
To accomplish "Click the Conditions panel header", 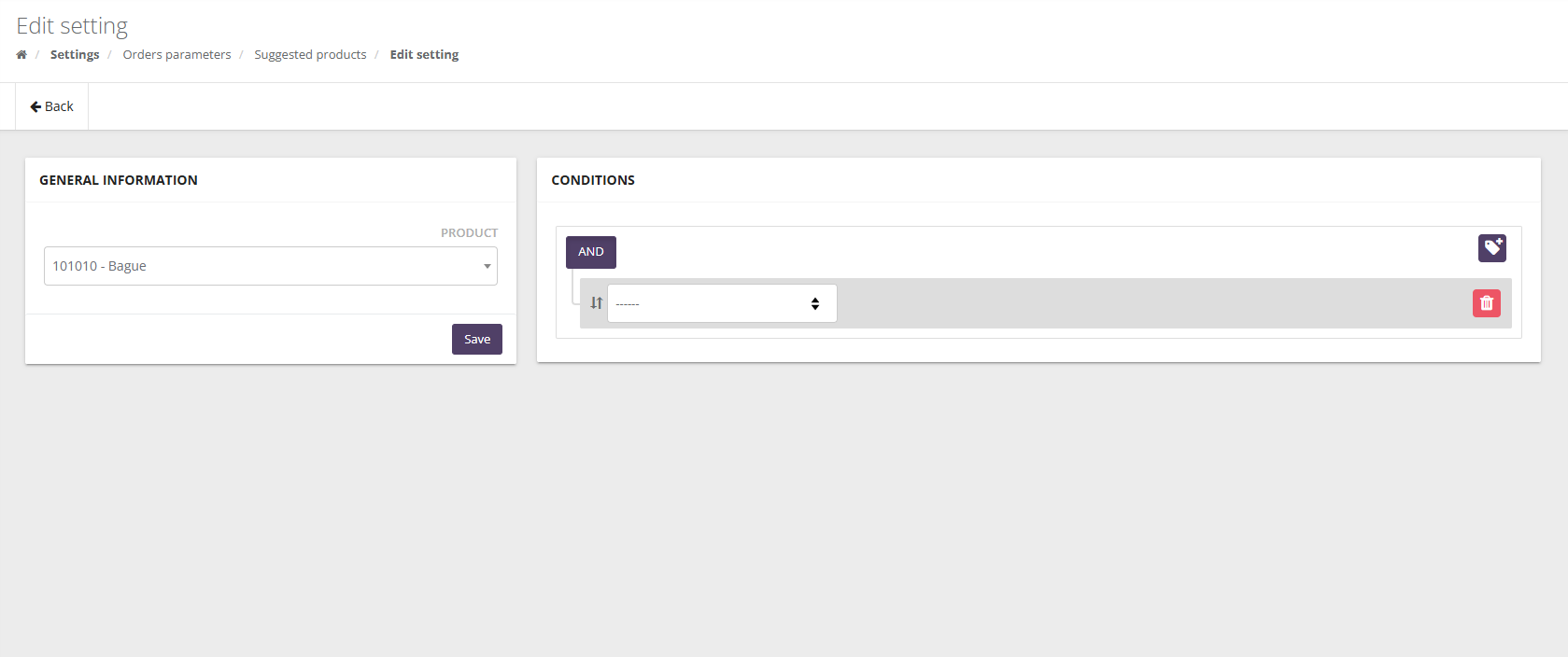I will click(593, 180).
